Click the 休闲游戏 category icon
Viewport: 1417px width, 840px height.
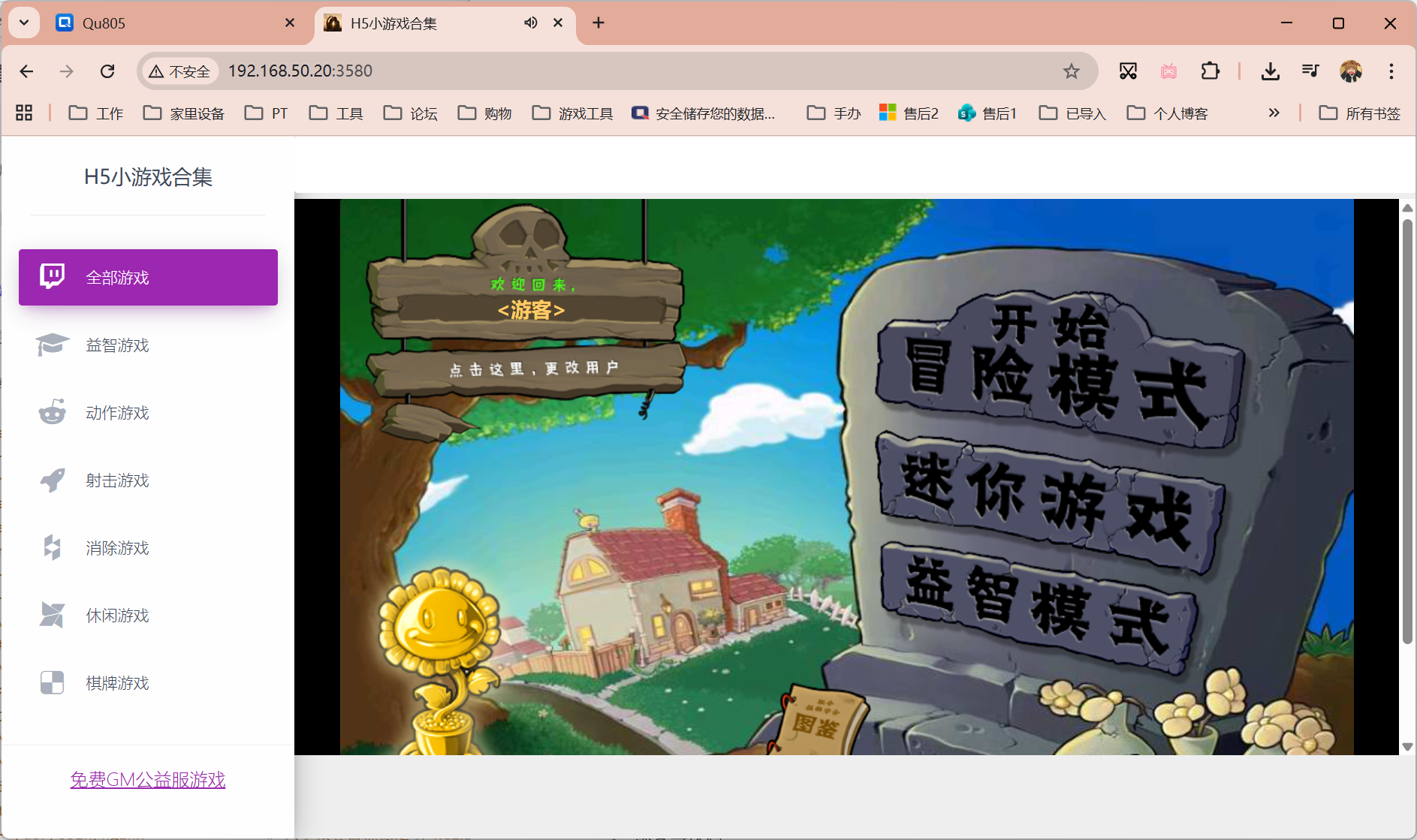[x=52, y=615]
